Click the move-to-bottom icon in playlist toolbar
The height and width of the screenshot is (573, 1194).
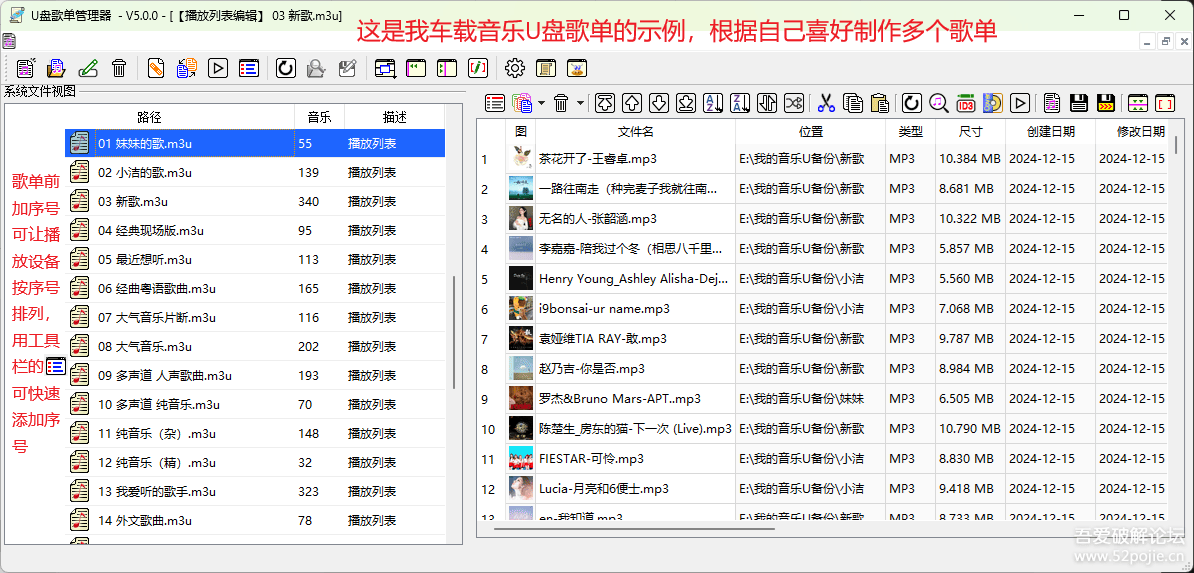coord(686,102)
